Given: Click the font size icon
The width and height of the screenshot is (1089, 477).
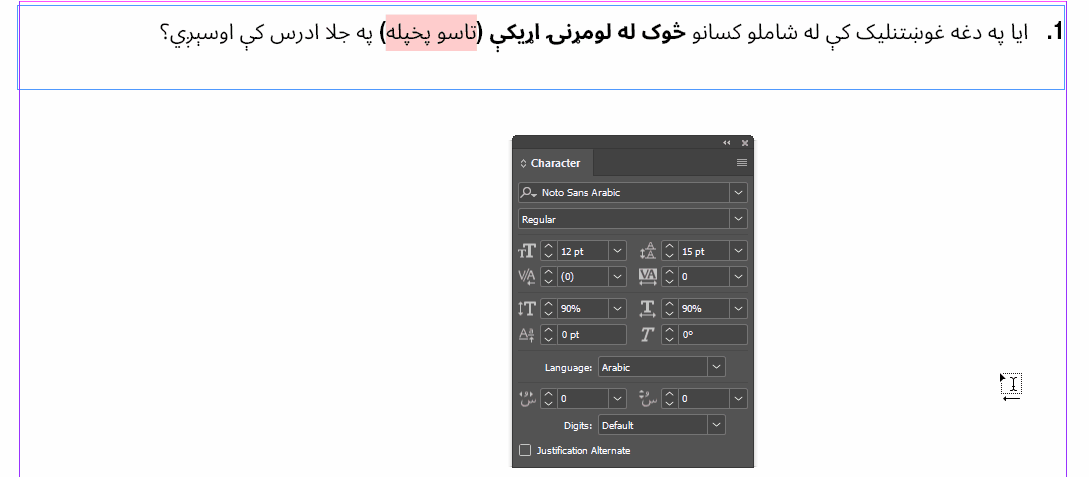Looking at the screenshot, I should (x=528, y=251).
